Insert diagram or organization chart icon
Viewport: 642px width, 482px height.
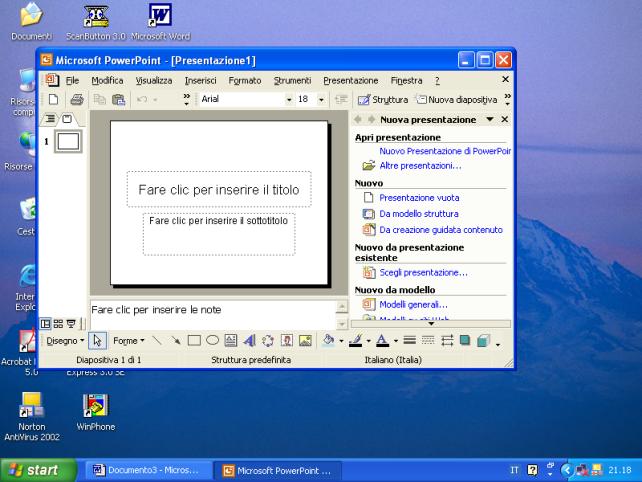click(x=268, y=340)
